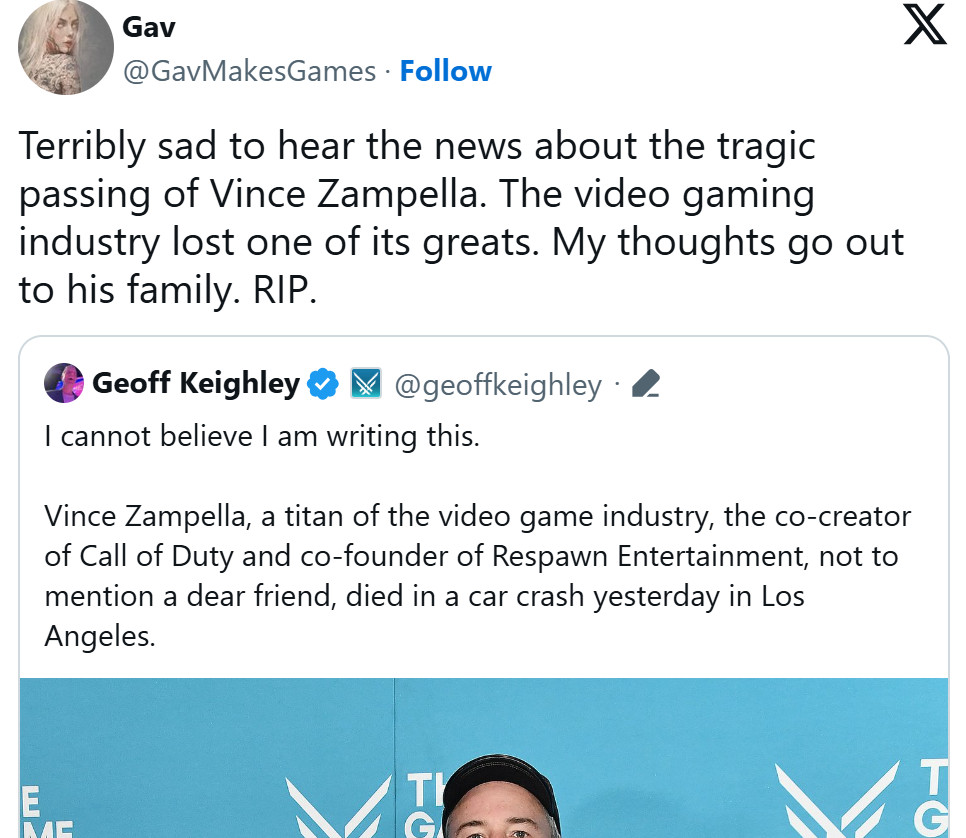Click Gav's tweet text about Vince Zampella
Screen dimensions: 966x838
coord(460,217)
